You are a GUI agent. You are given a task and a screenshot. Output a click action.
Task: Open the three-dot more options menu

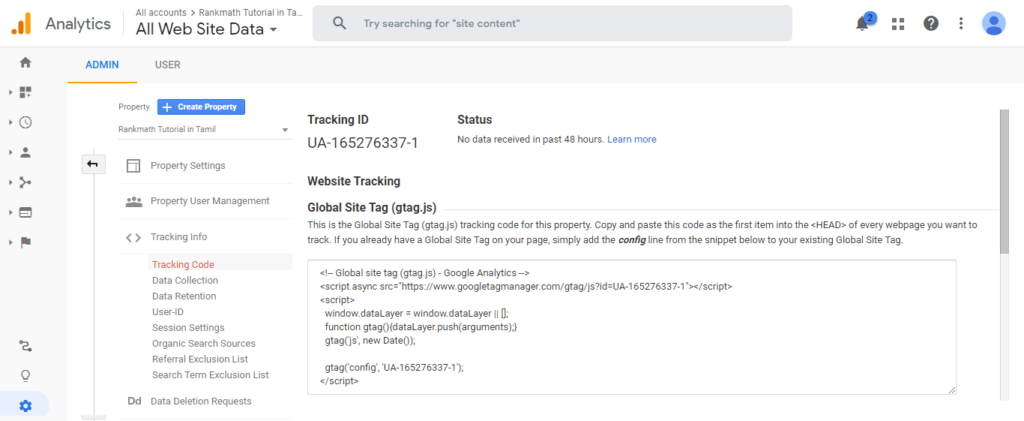961,23
